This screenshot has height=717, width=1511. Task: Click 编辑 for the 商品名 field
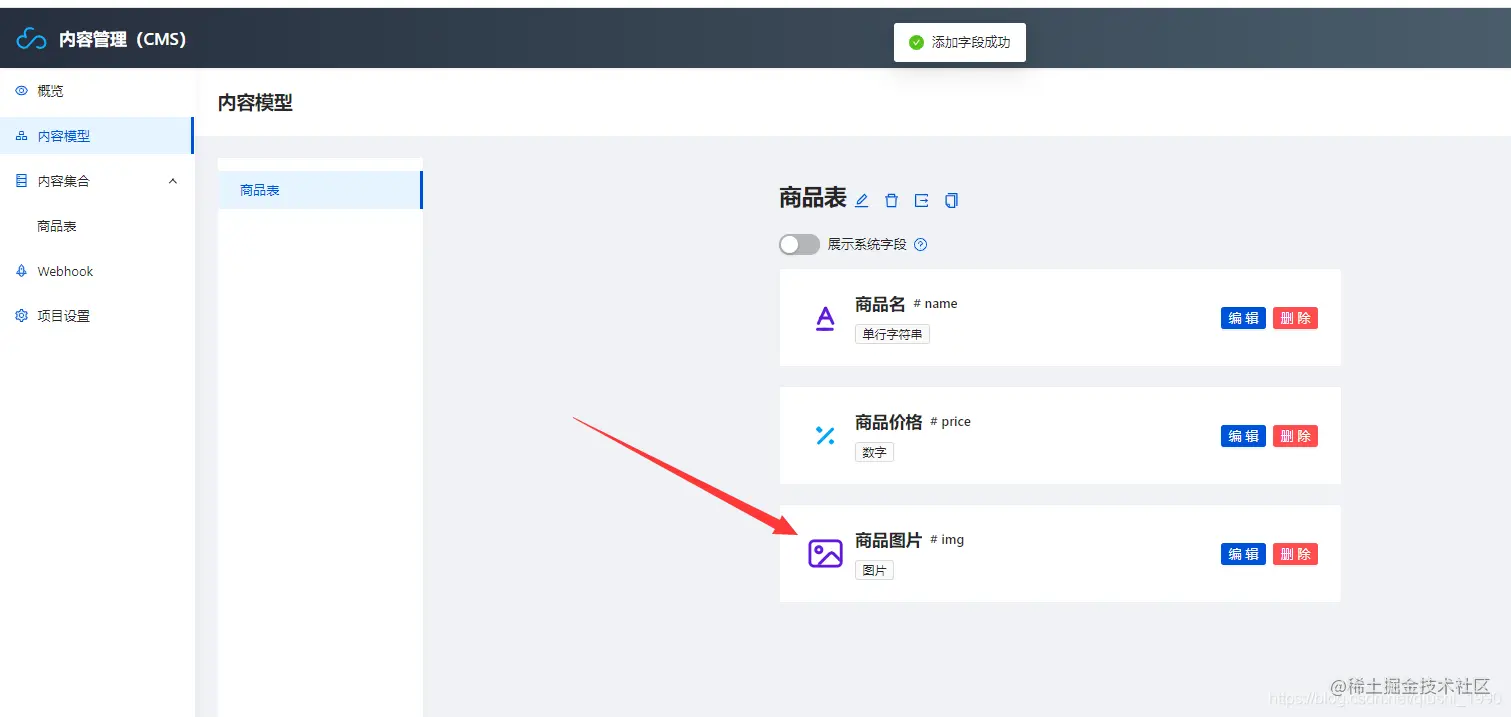point(1243,318)
